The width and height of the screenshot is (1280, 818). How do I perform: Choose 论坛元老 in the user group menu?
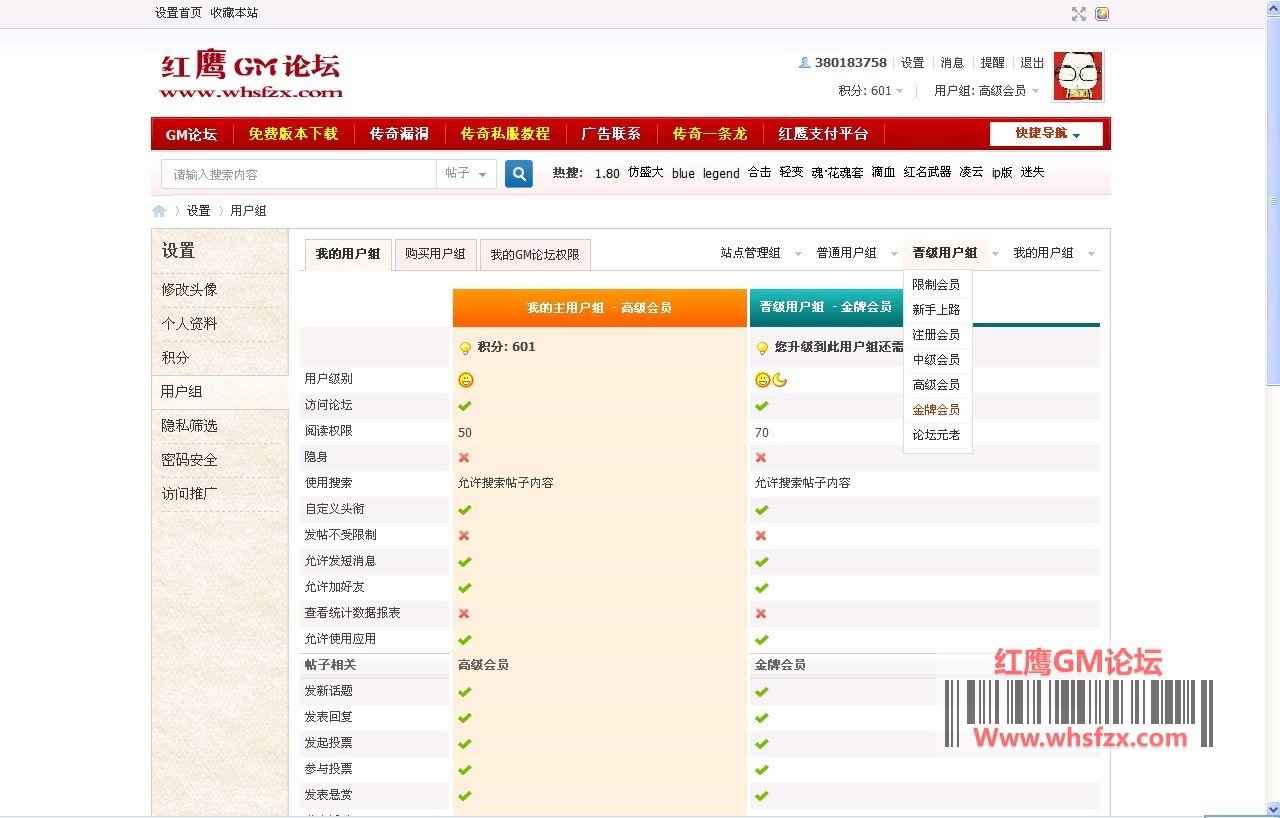click(x=936, y=435)
